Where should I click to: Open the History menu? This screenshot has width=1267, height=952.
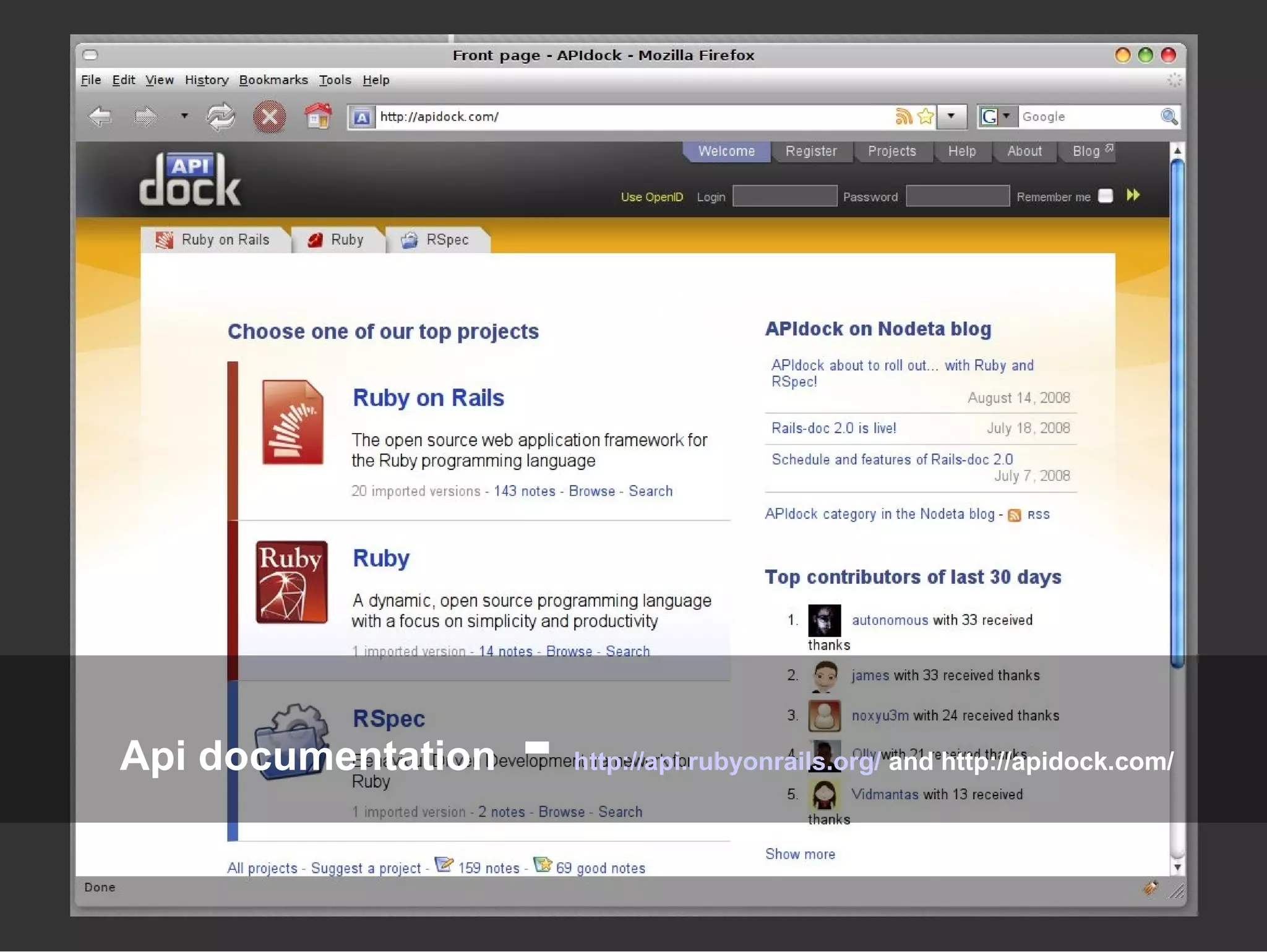(207, 80)
